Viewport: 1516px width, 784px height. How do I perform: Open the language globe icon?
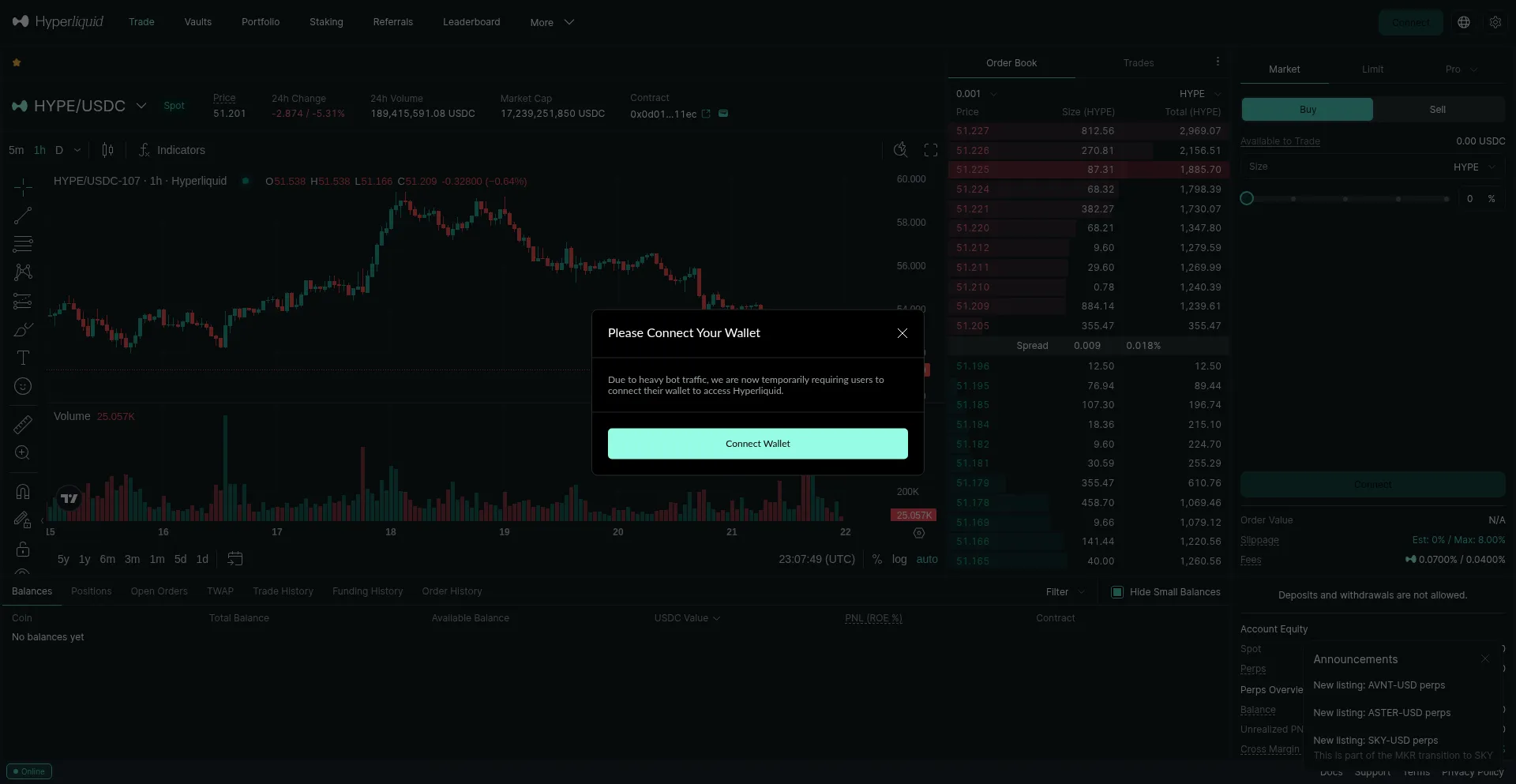(1464, 22)
